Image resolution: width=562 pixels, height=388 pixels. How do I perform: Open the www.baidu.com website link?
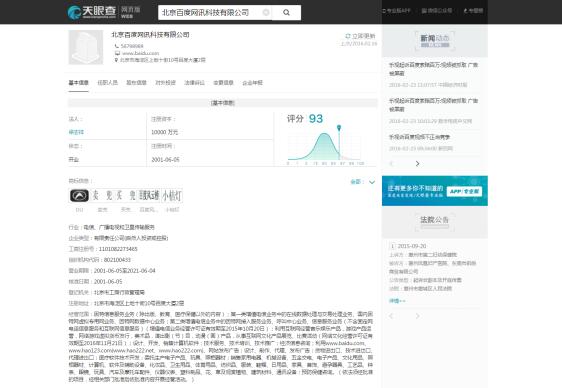(140, 53)
